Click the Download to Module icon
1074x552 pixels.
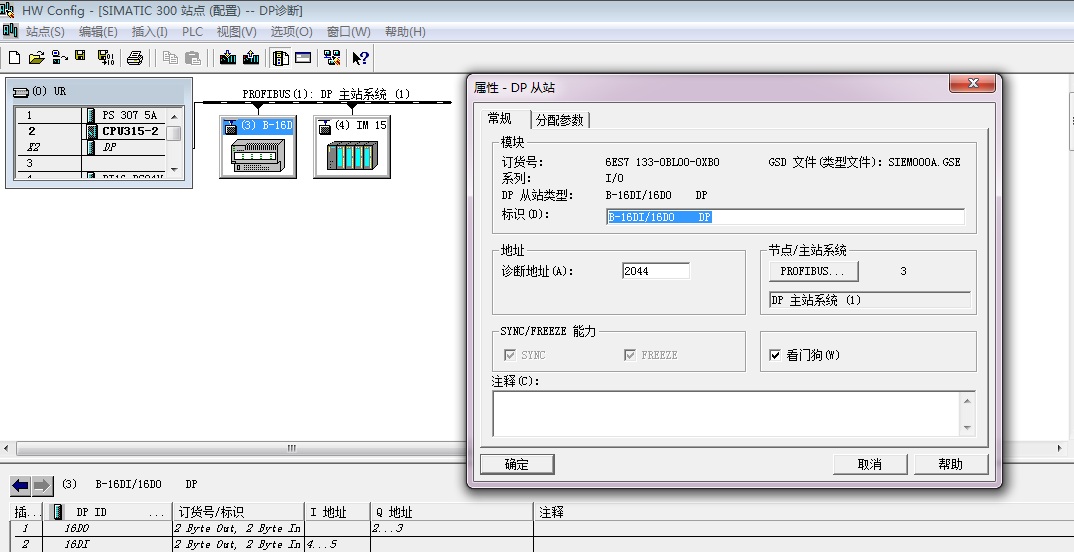[228, 58]
